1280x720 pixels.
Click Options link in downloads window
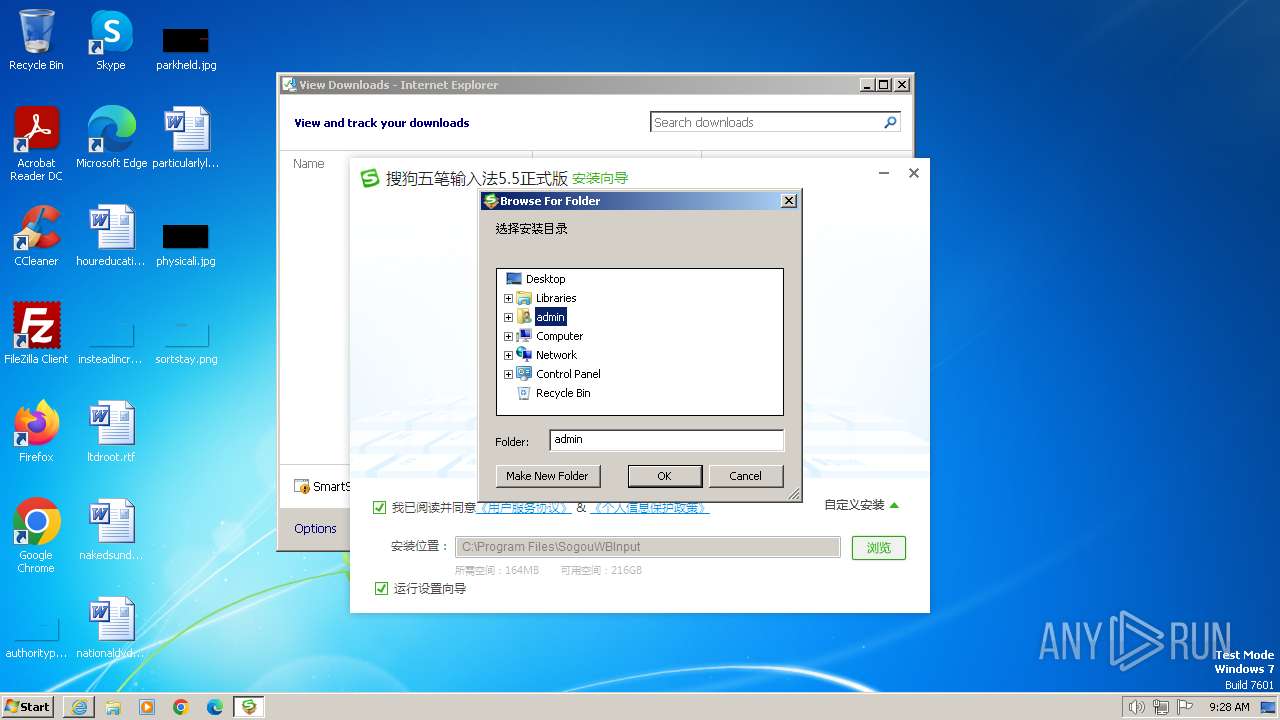315,529
